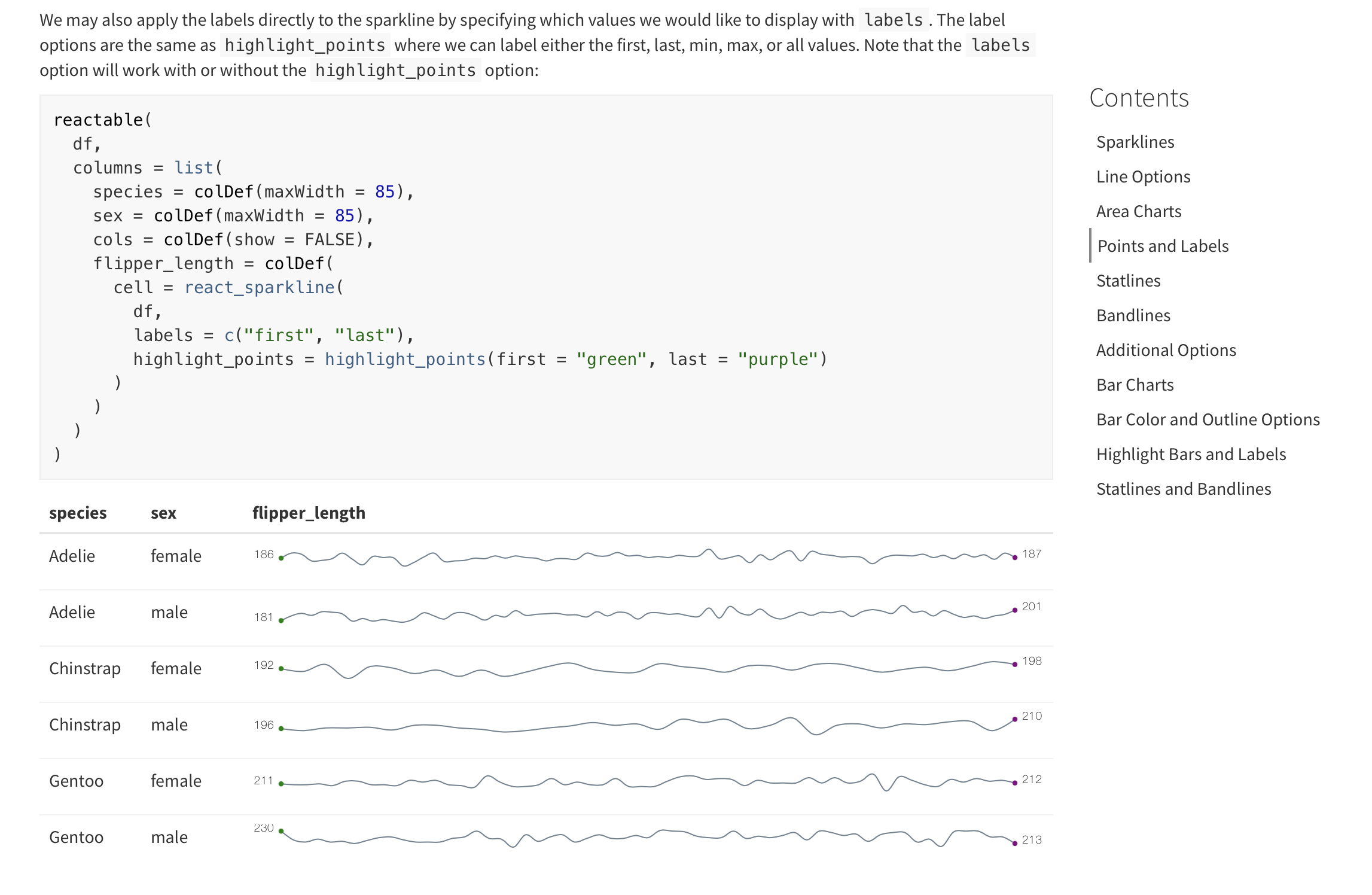
Task: View the Additional Options section
Action: tap(1166, 349)
